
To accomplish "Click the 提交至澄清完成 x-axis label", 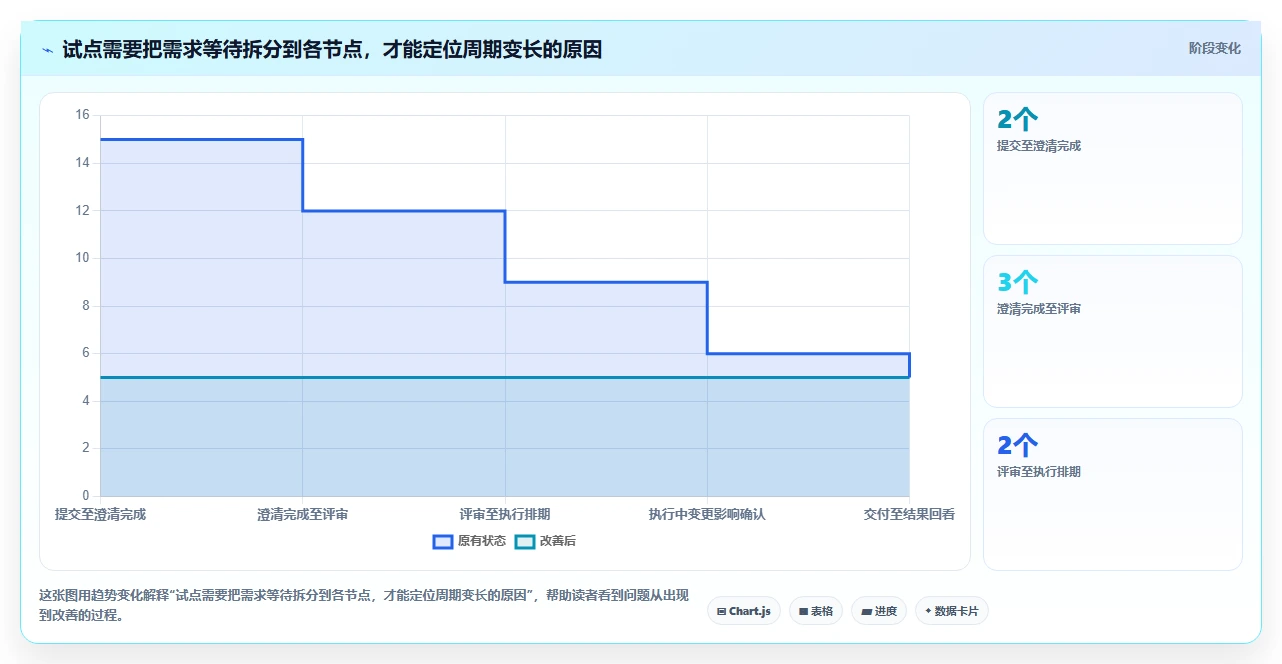I will click(x=100, y=514).
